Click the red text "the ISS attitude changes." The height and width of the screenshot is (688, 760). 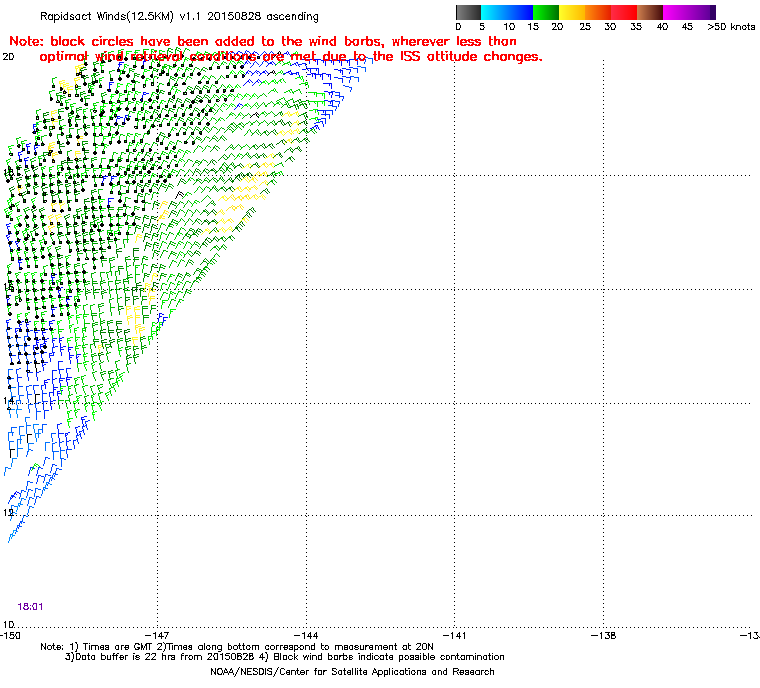pos(457,57)
